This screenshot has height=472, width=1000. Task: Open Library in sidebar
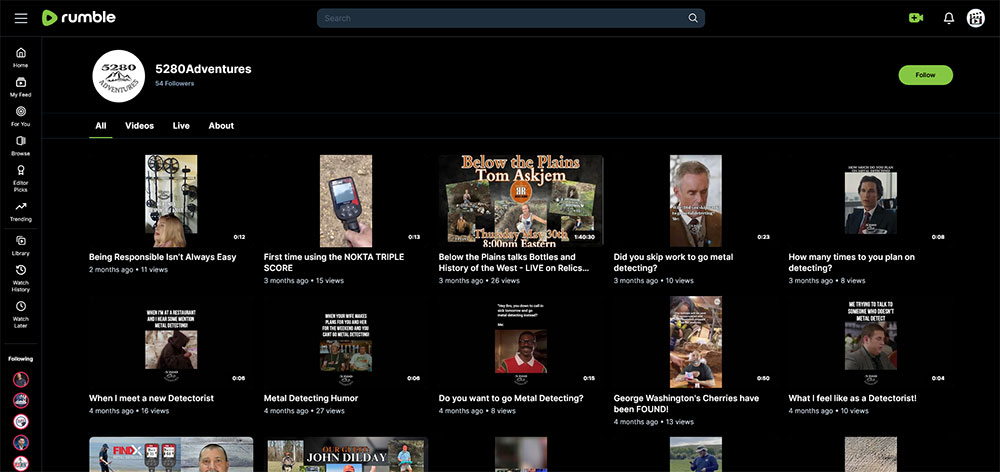[20, 246]
